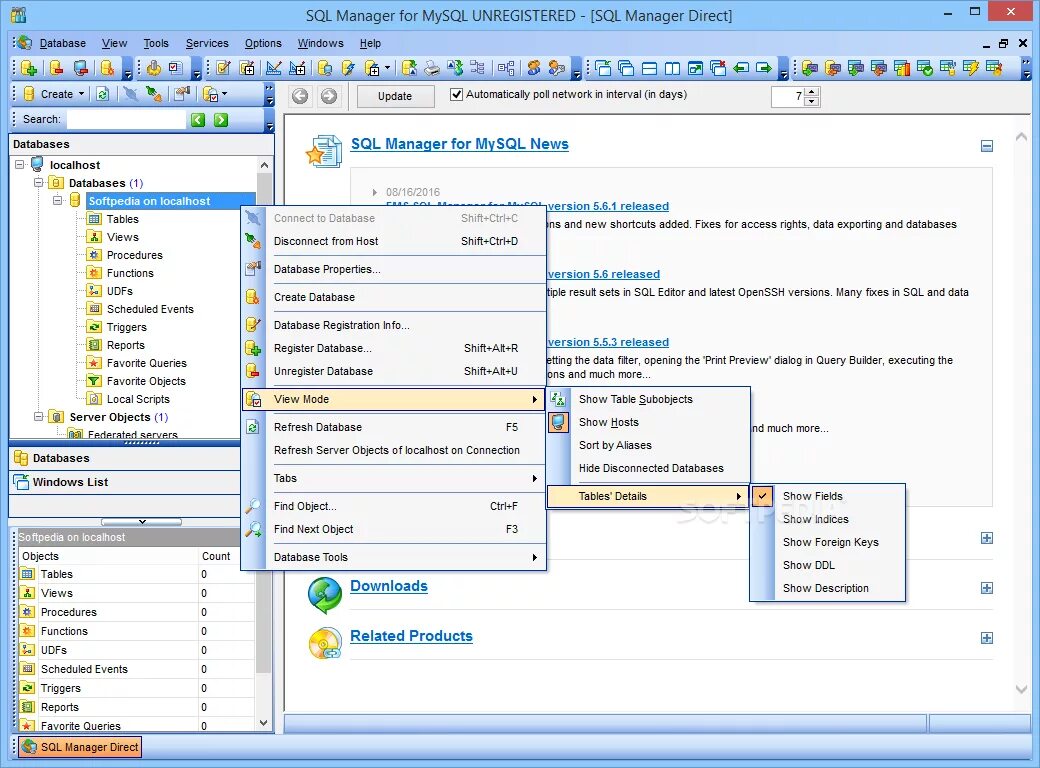Enable the Show DDL option
Image resolution: width=1040 pixels, height=768 pixels.
[x=827, y=565]
